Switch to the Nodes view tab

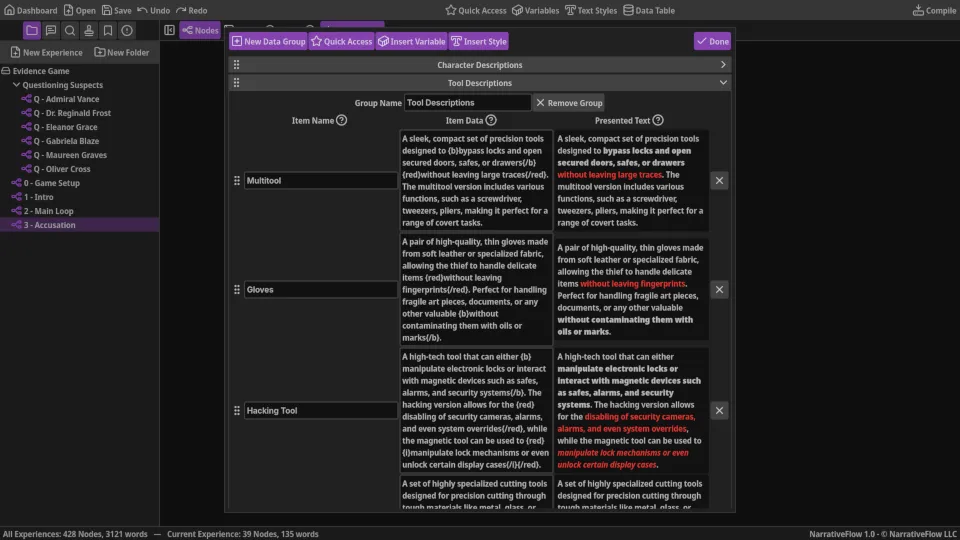(200, 31)
